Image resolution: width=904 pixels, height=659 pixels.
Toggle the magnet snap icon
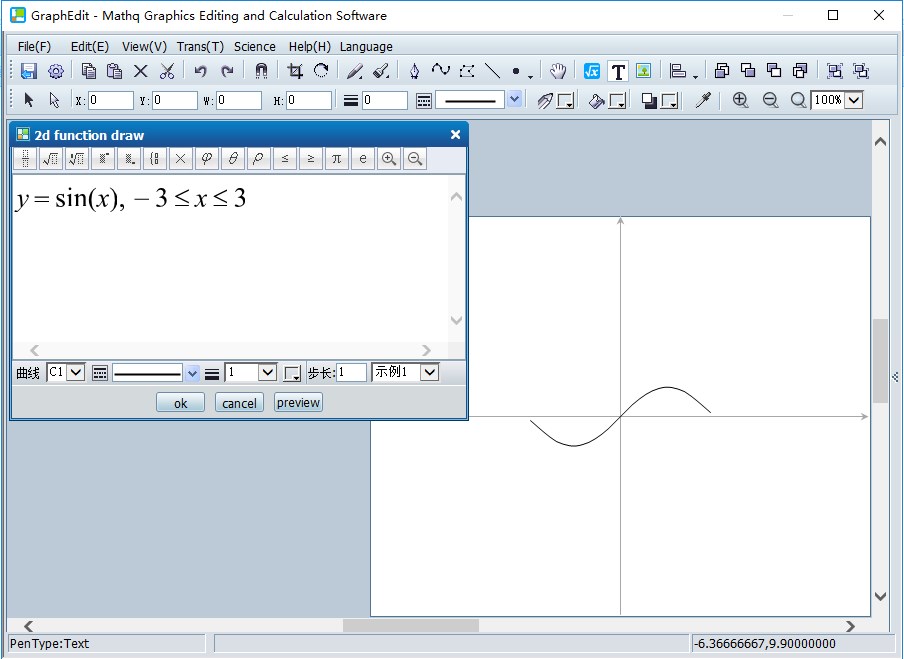pyautogui.click(x=261, y=71)
